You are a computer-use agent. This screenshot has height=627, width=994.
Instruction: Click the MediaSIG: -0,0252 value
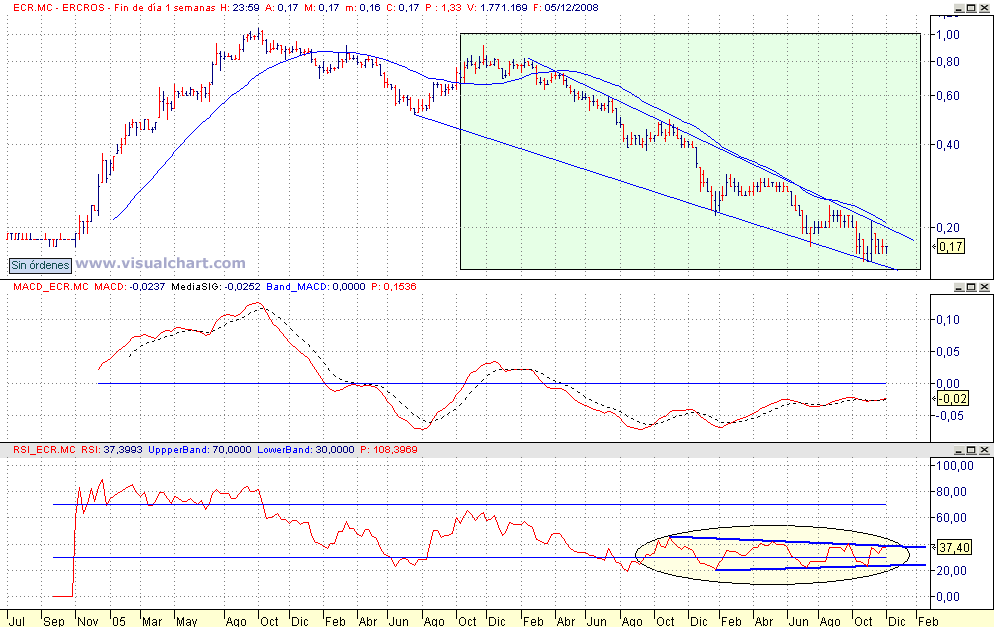point(216,287)
